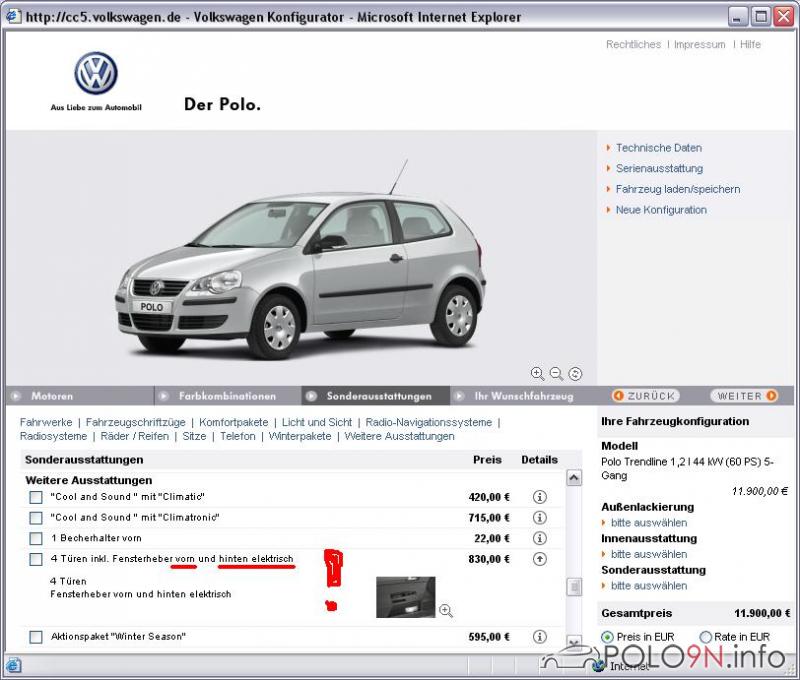Open the Winterpakete category

coord(300,436)
